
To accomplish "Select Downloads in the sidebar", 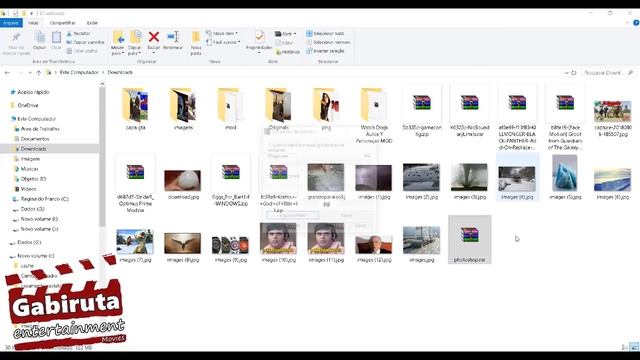I will pos(33,149).
